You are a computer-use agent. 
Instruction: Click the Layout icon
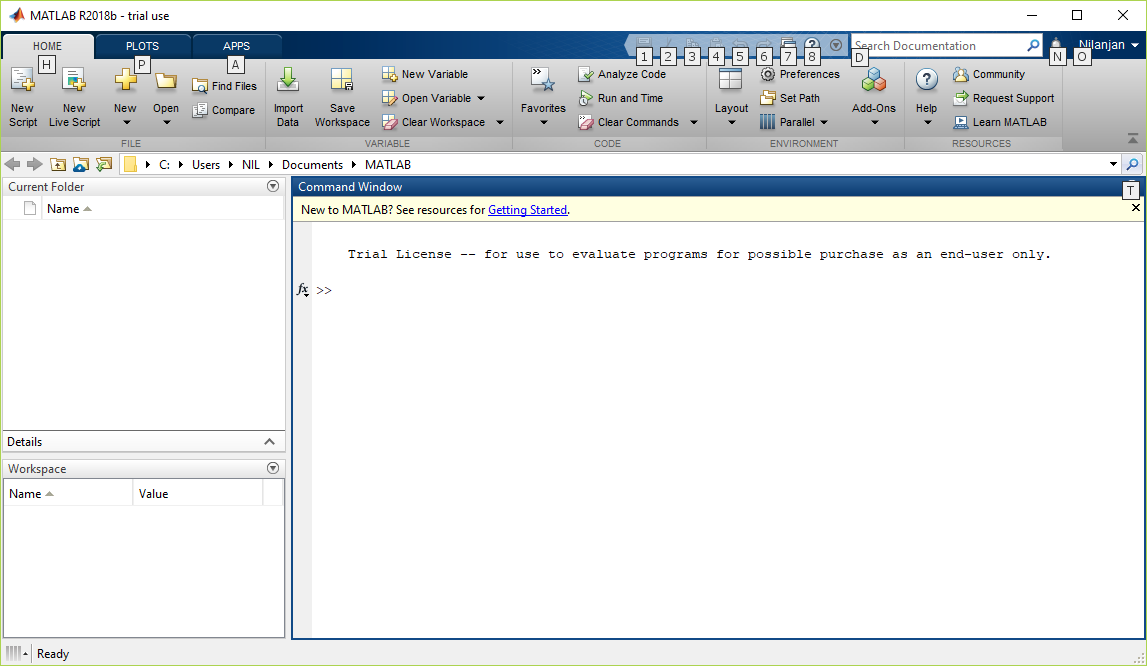point(731,79)
